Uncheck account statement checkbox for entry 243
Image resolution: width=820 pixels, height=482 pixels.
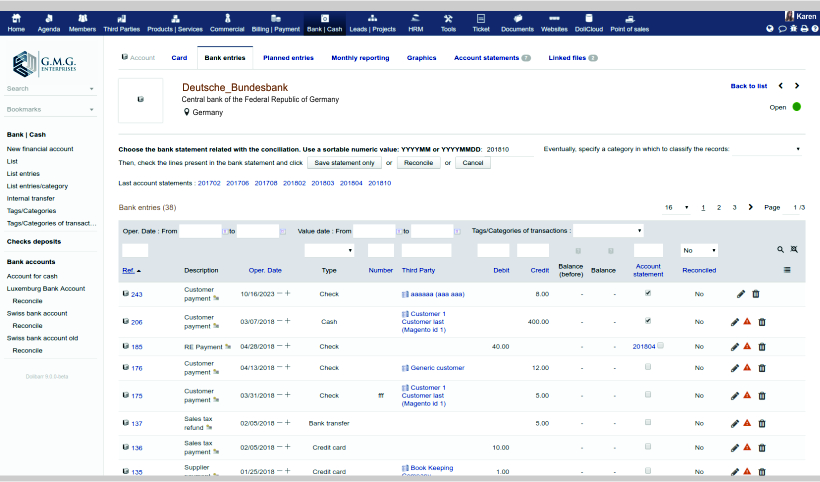pos(648,294)
